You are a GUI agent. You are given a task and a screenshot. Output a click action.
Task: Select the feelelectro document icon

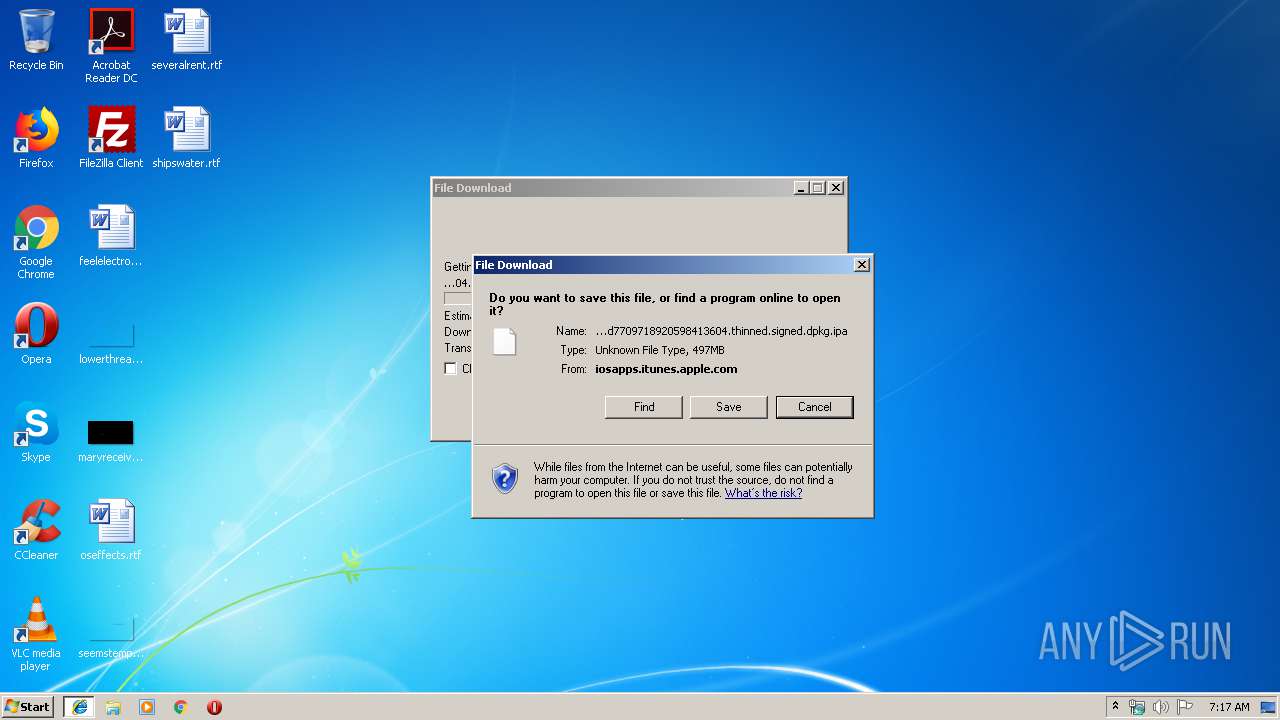pyautogui.click(x=111, y=236)
